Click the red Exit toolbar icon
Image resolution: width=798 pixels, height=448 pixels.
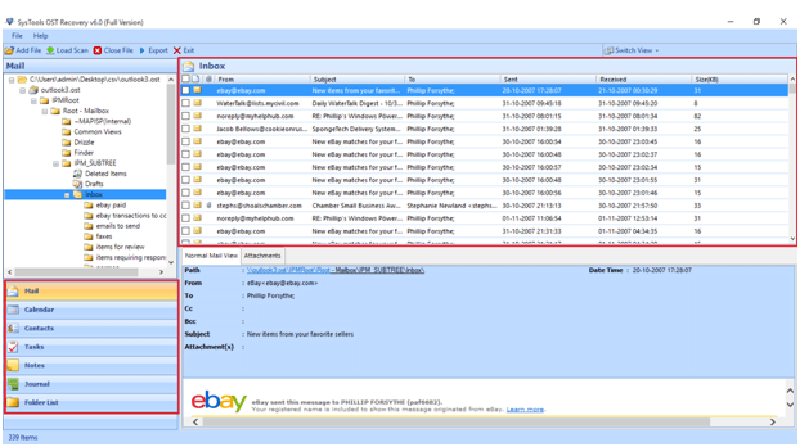tap(177, 50)
